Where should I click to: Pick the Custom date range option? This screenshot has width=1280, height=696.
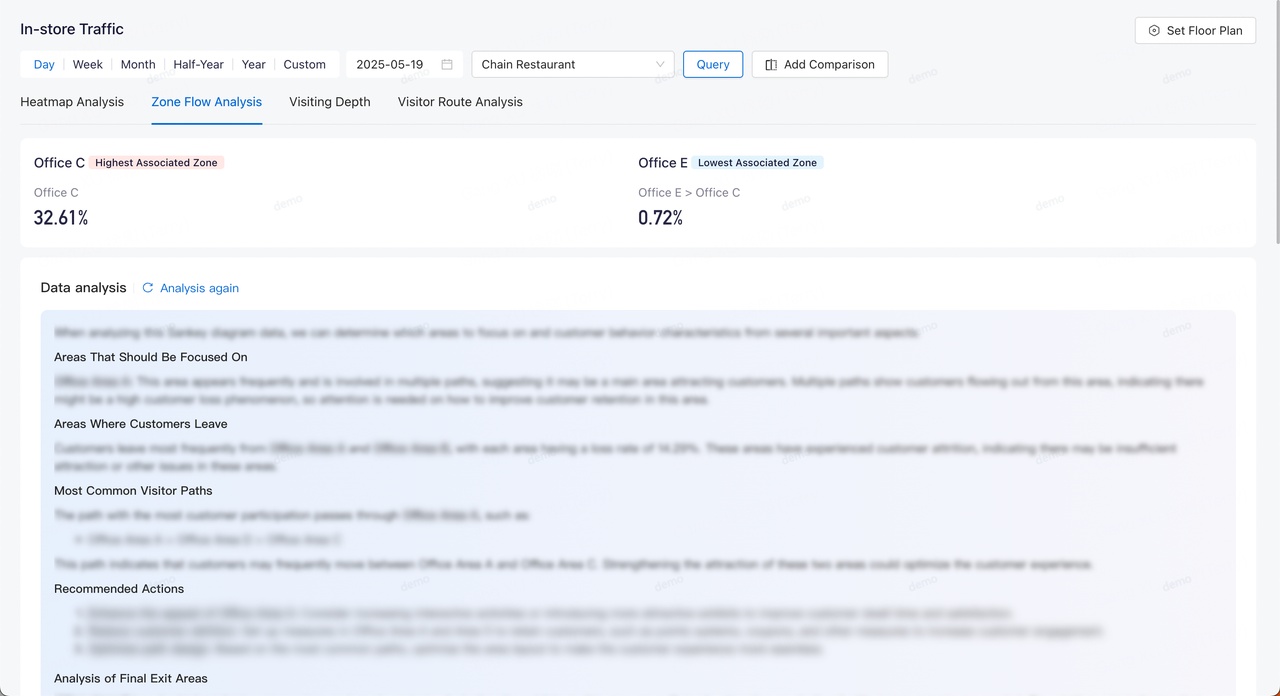point(304,65)
